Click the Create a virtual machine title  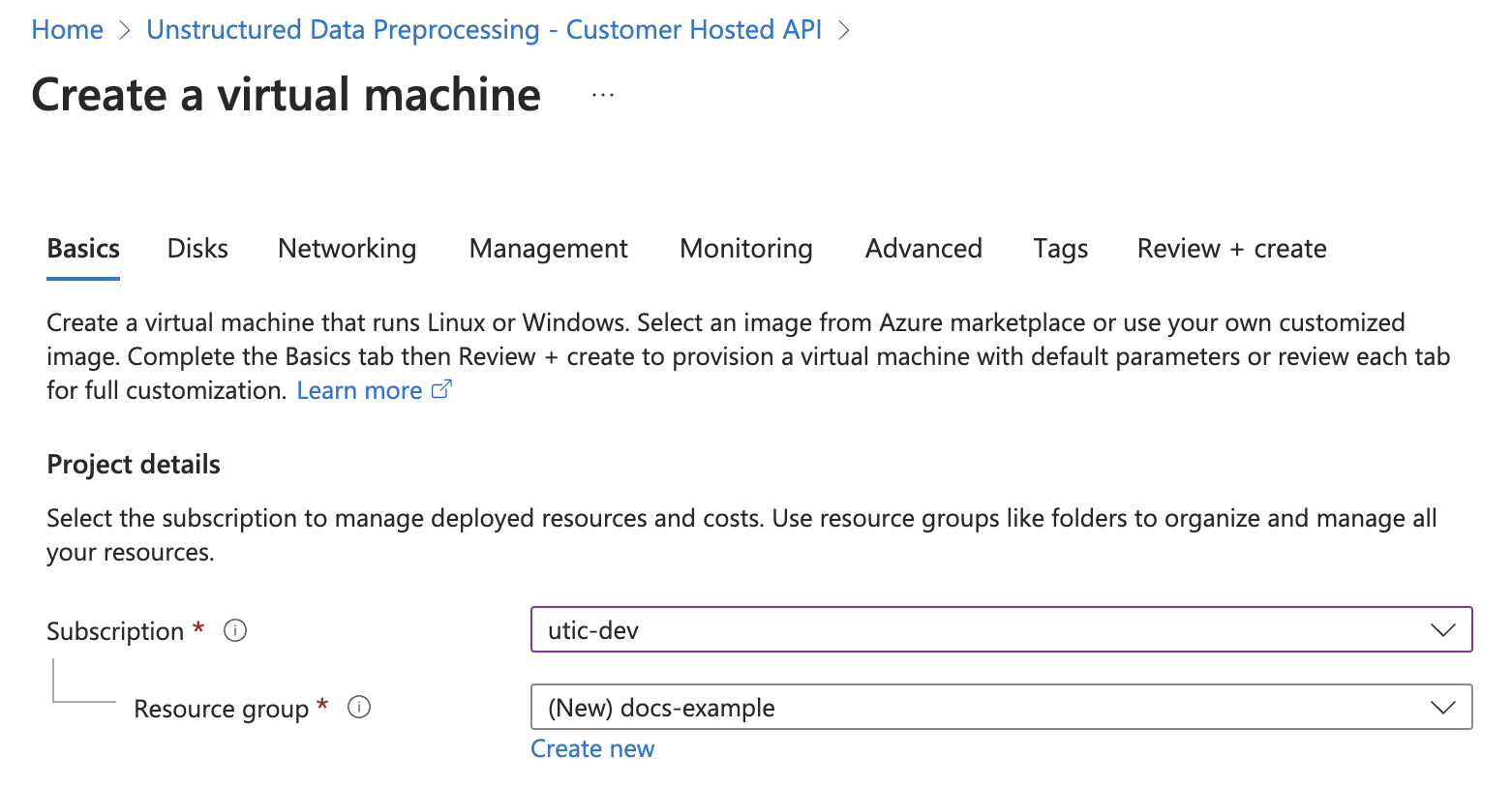pyautogui.click(x=286, y=95)
